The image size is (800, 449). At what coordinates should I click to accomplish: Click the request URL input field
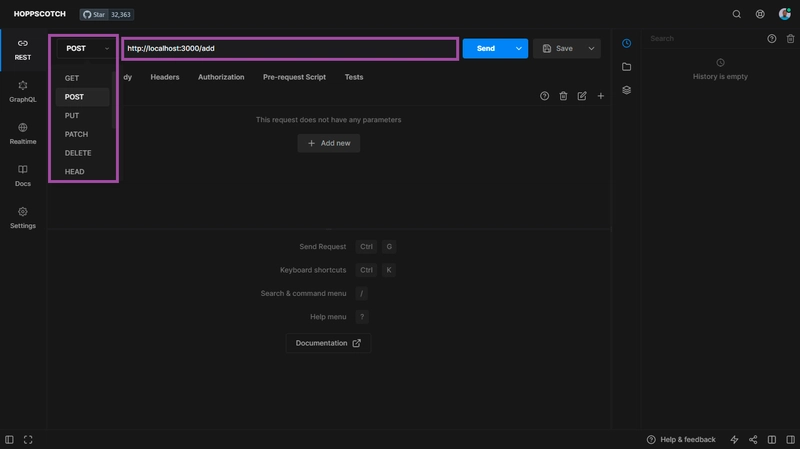[290, 48]
